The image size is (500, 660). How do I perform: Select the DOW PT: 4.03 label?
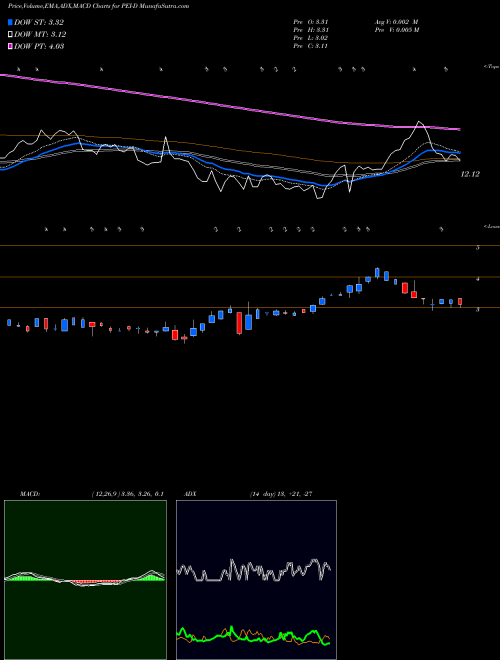pos(39,47)
